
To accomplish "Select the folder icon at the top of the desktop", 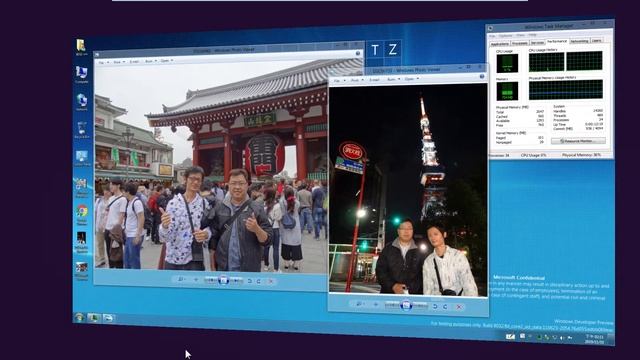I will click(x=81, y=46).
